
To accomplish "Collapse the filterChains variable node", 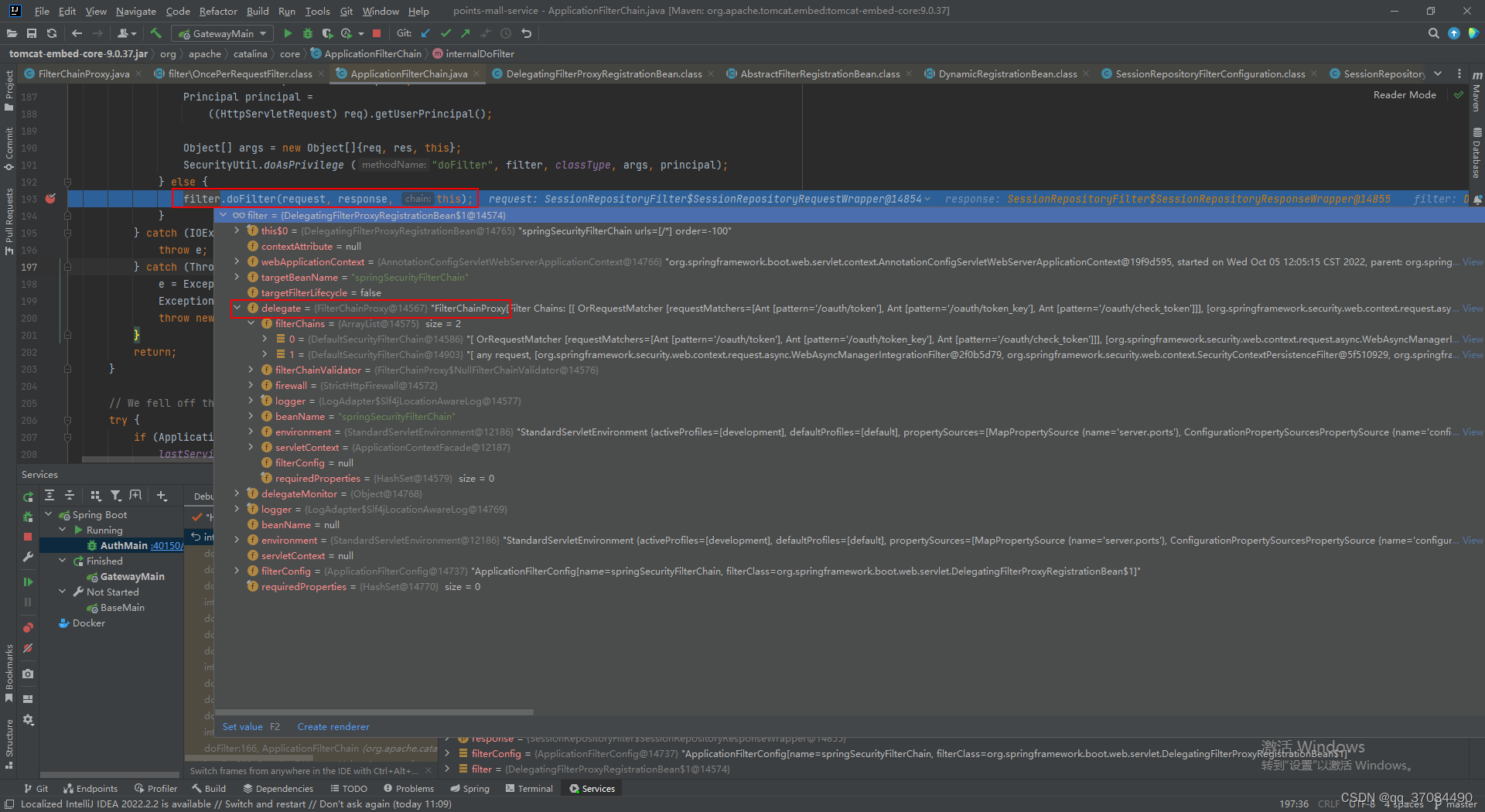I will [251, 323].
